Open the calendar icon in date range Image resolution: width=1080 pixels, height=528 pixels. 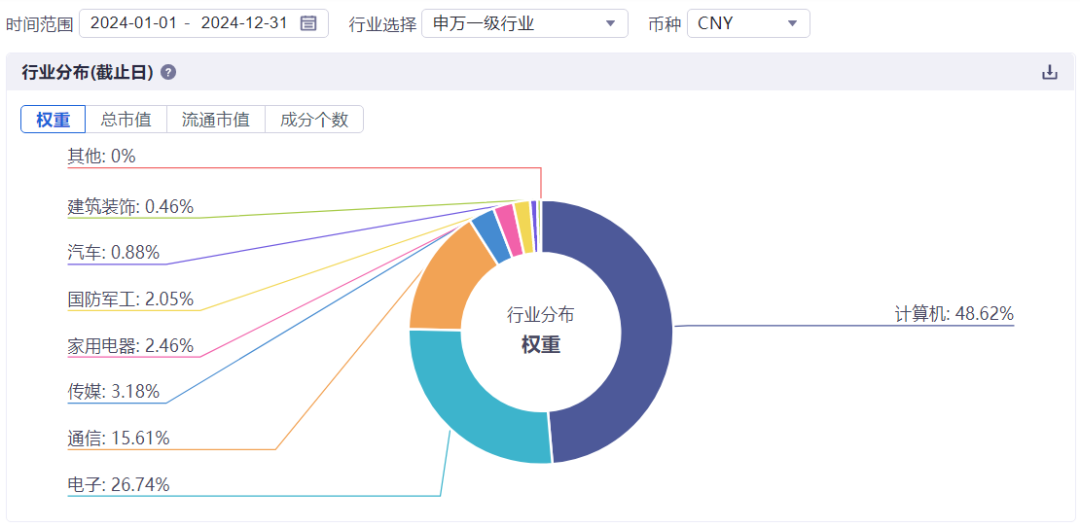point(309,23)
